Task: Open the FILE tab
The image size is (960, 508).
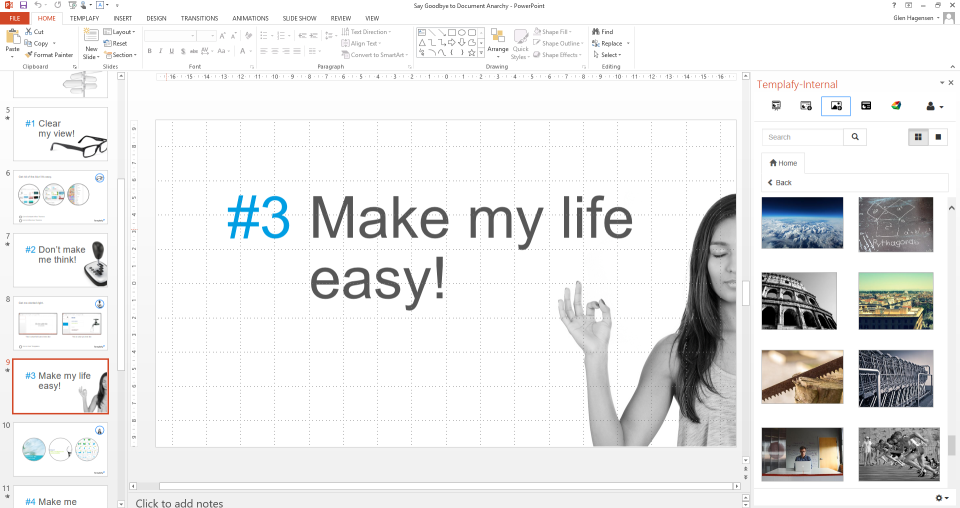Action: click(x=15, y=18)
